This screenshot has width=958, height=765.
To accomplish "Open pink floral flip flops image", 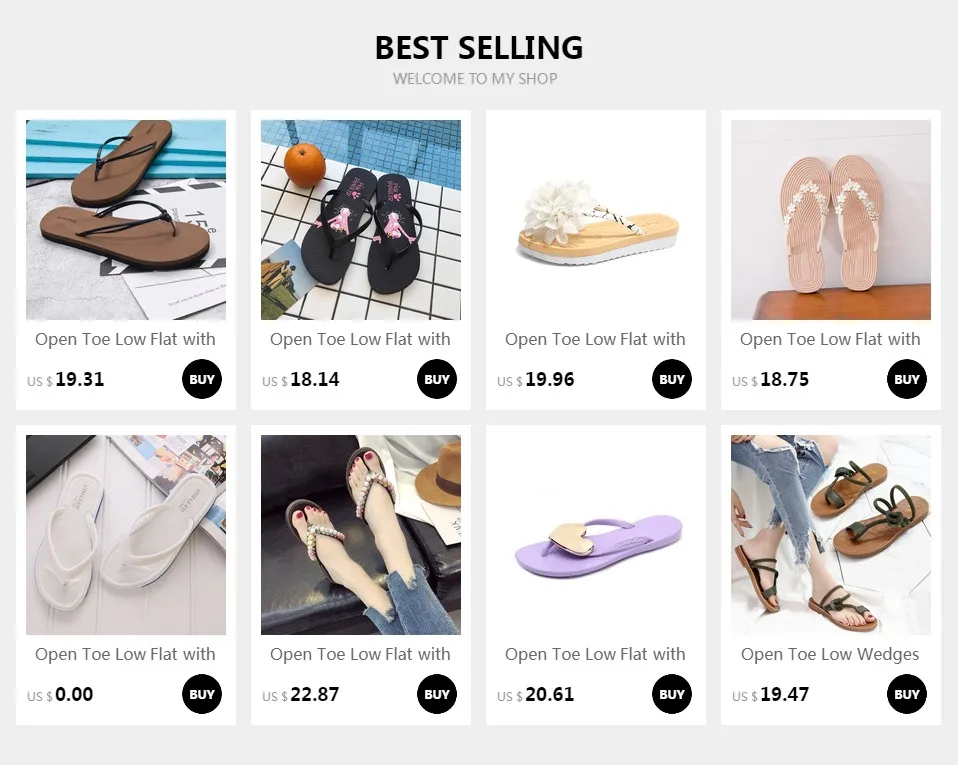I will (x=831, y=220).
